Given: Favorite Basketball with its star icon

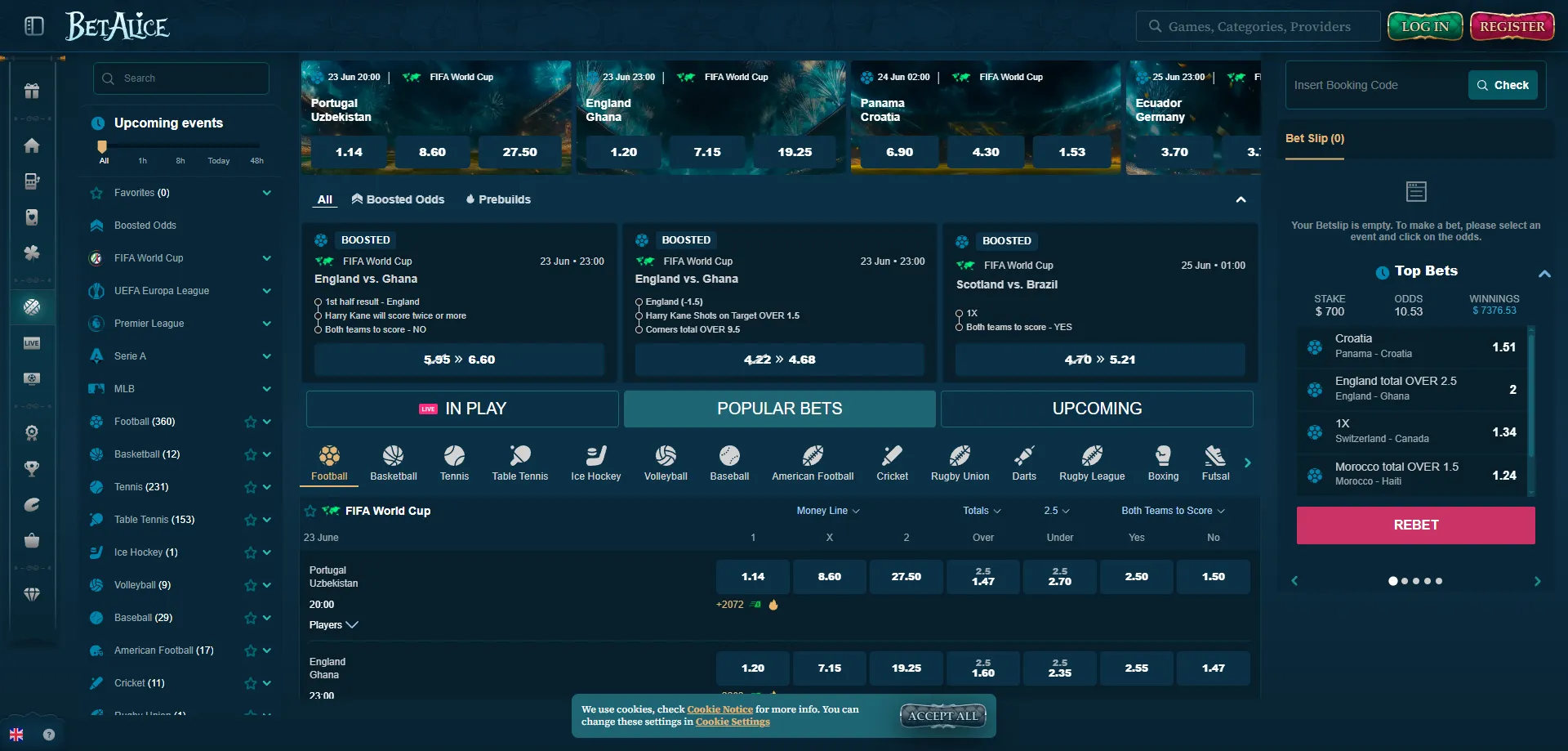Looking at the screenshot, I should point(251,454).
